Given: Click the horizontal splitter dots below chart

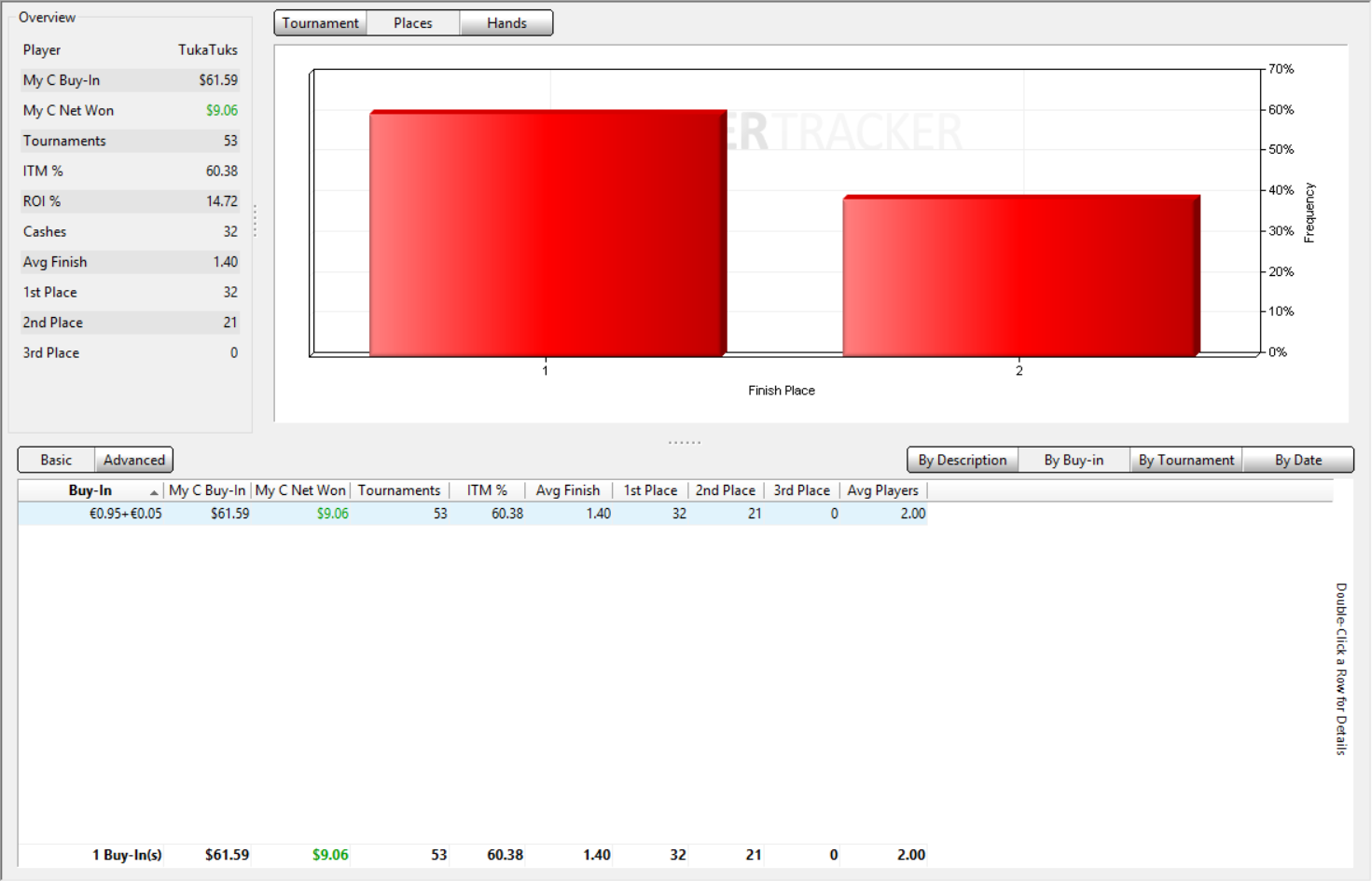Looking at the screenshot, I should [x=685, y=442].
